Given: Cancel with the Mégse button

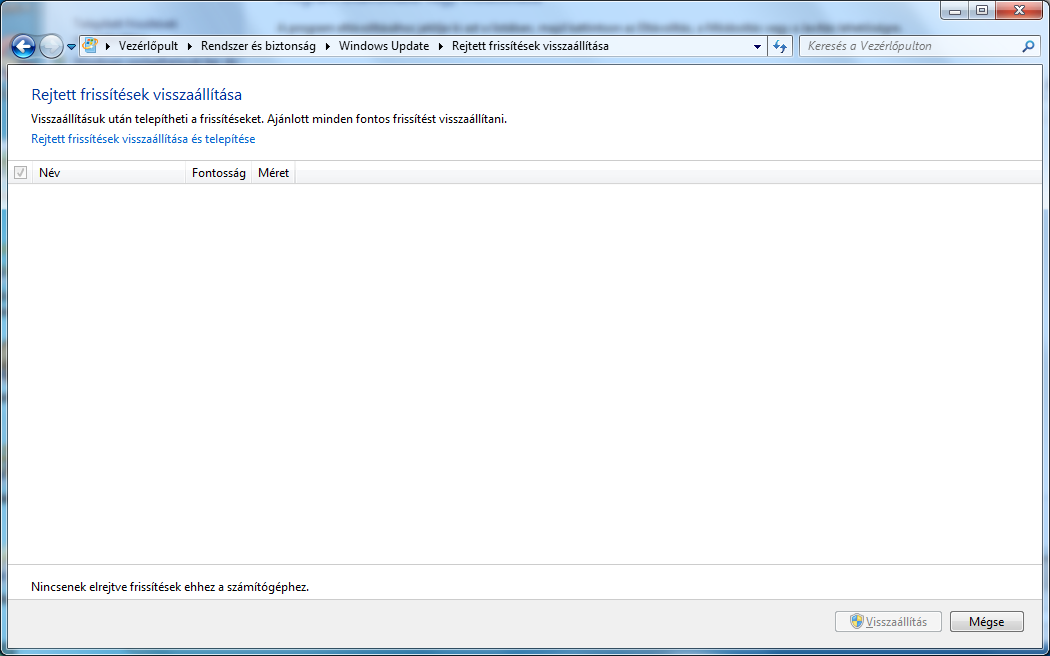Looking at the screenshot, I should coord(987,622).
